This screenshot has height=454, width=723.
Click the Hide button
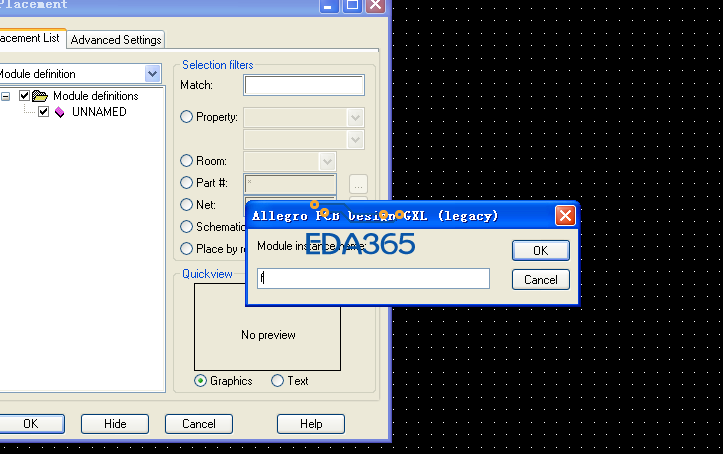(x=115, y=424)
